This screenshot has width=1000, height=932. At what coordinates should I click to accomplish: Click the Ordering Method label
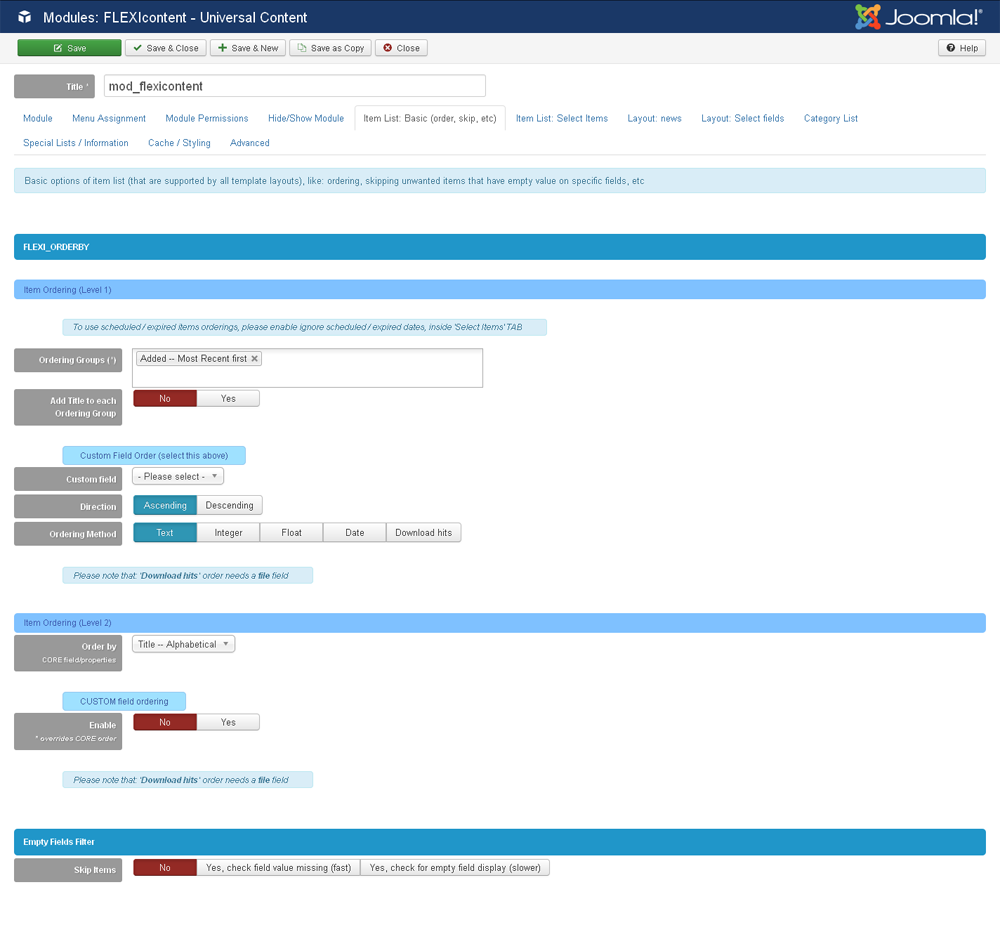[68, 534]
